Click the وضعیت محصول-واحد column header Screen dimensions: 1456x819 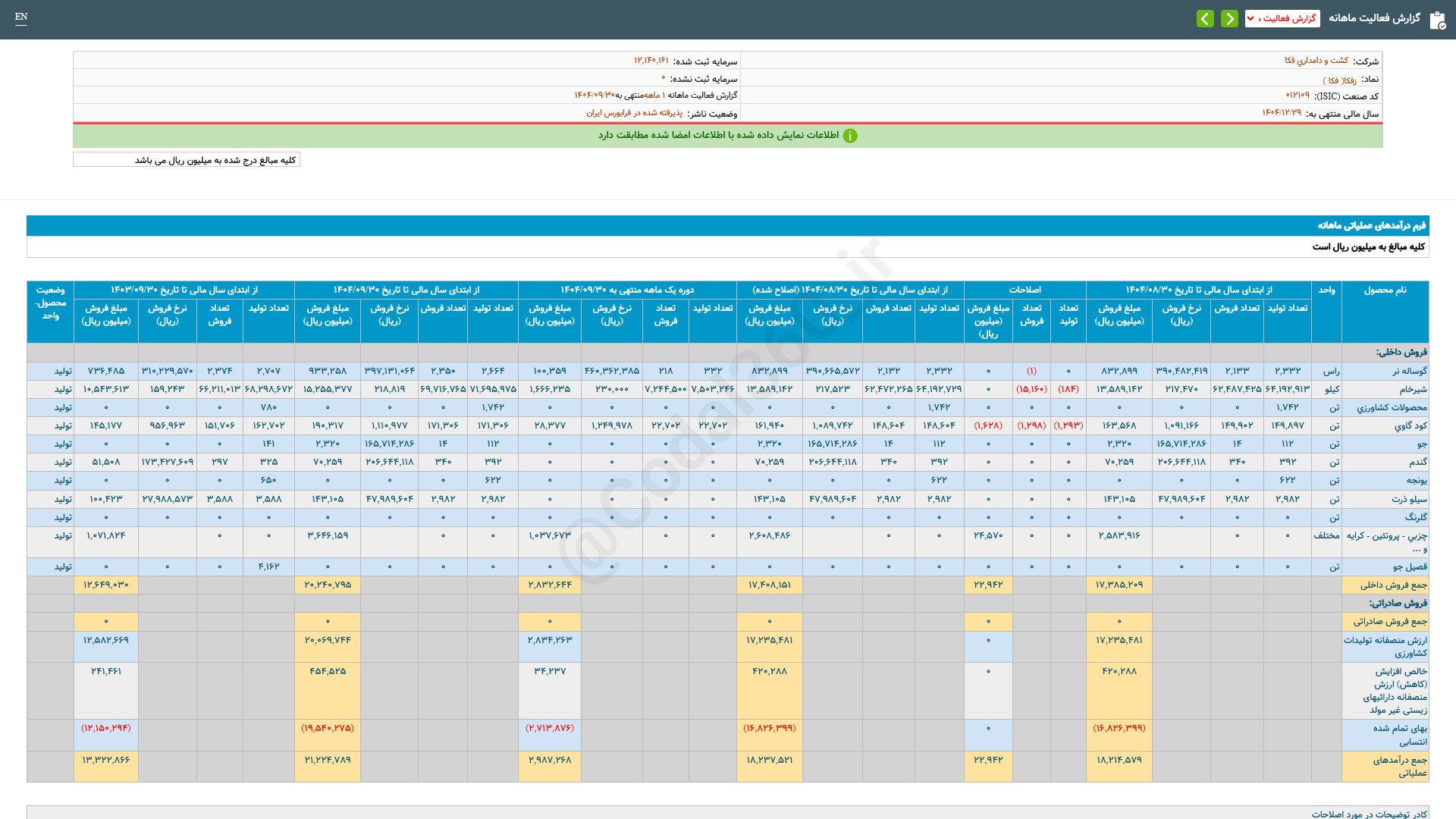50,303
